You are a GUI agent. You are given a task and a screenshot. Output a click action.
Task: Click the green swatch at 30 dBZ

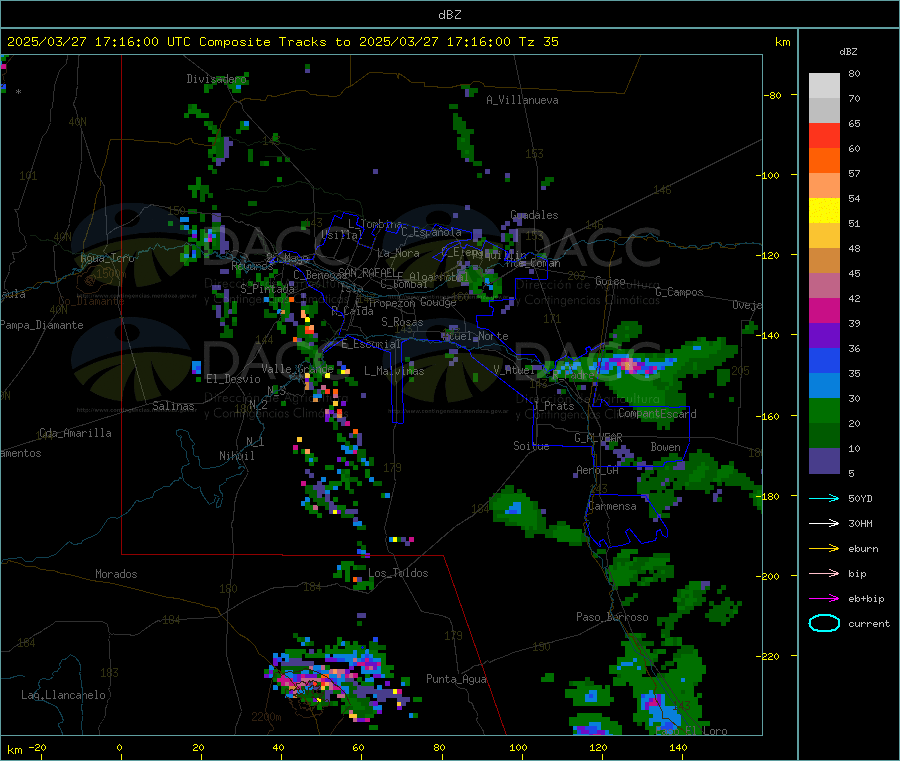coord(824,410)
